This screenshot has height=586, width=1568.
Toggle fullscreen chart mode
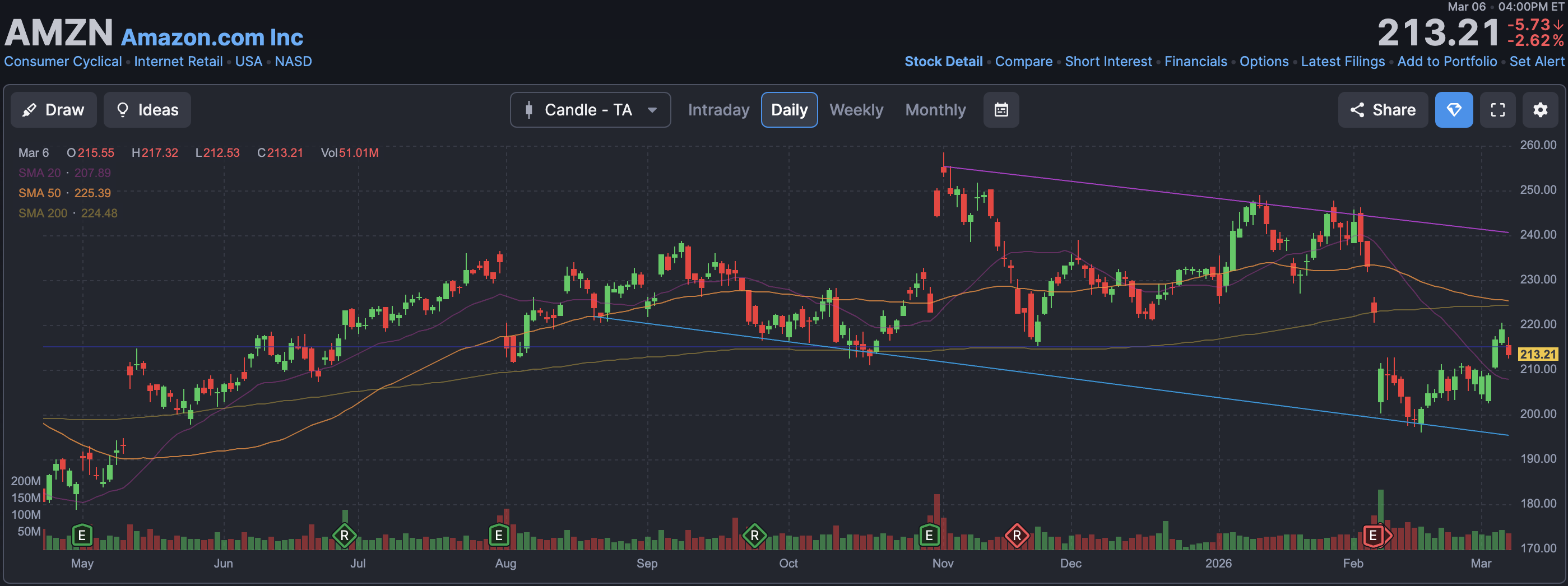coord(1498,110)
